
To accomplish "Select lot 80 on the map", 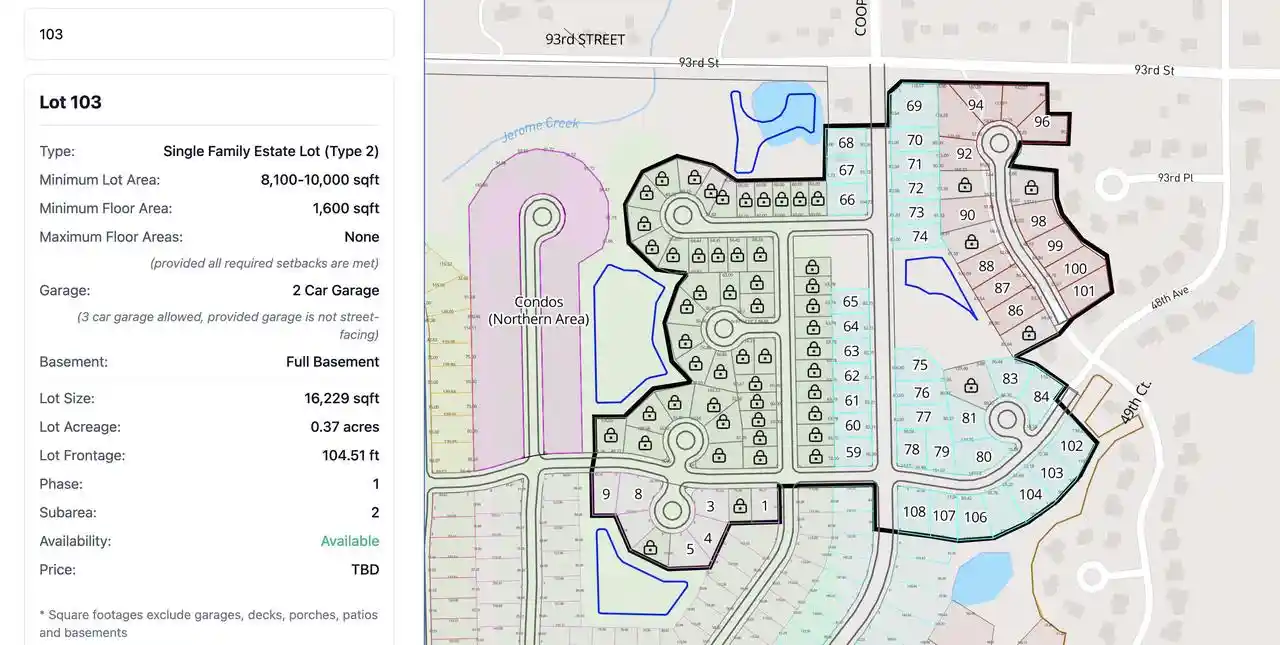I will [x=984, y=457].
